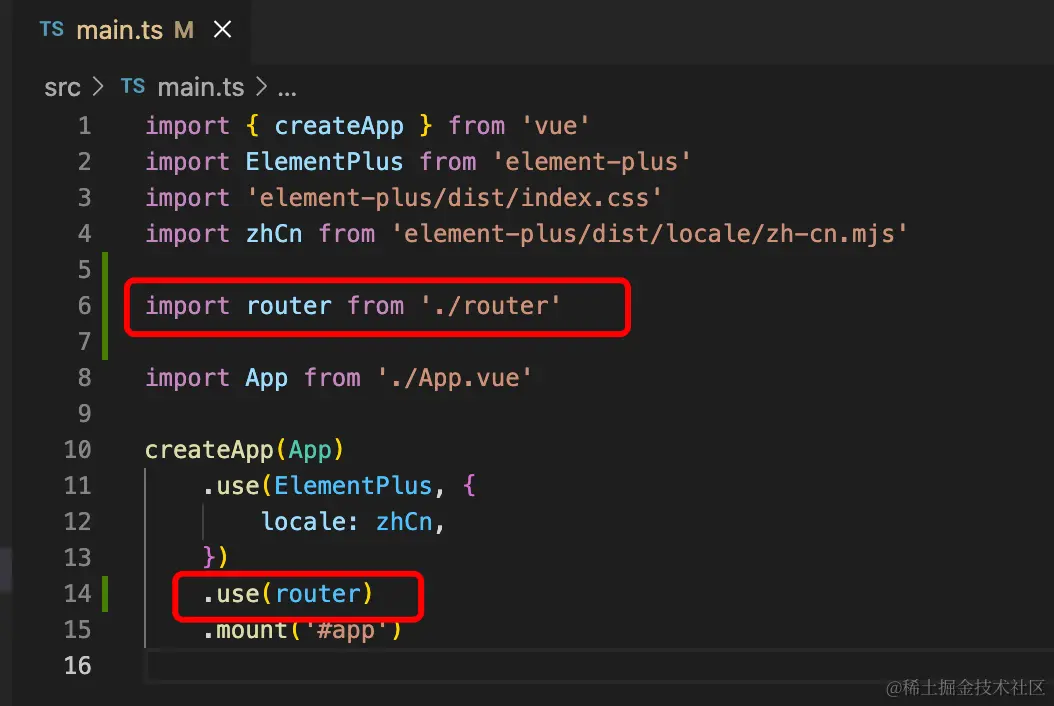Image resolution: width=1054 pixels, height=706 pixels.
Task: Click the '#app' string on line 15
Action: pos(346,630)
